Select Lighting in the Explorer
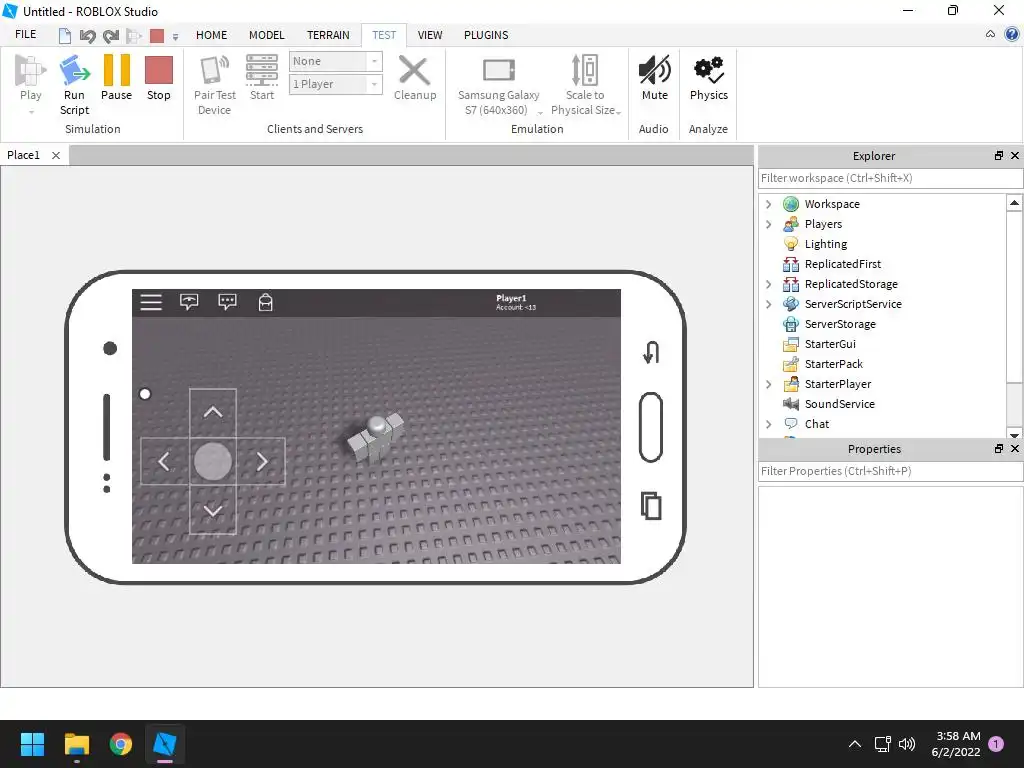The width and height of the screenshot is (1024, 768). click(x=825, y=244)
